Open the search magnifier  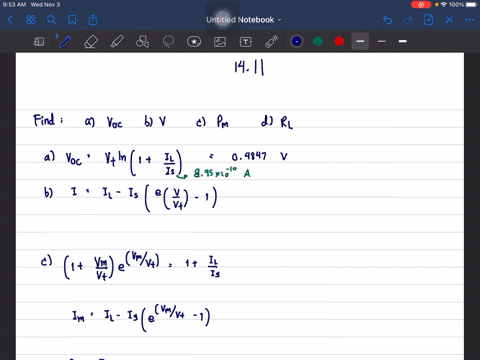coord(51,20)
